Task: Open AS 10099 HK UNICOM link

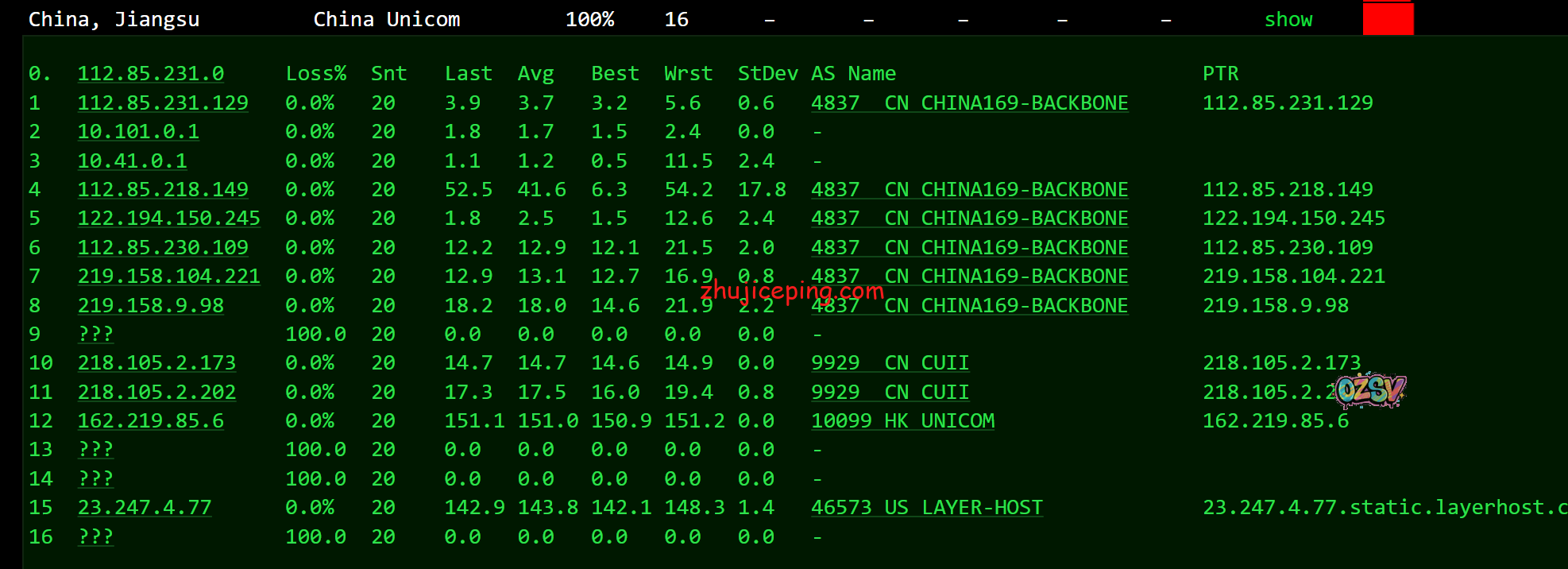Action: (x=902, y=421)
